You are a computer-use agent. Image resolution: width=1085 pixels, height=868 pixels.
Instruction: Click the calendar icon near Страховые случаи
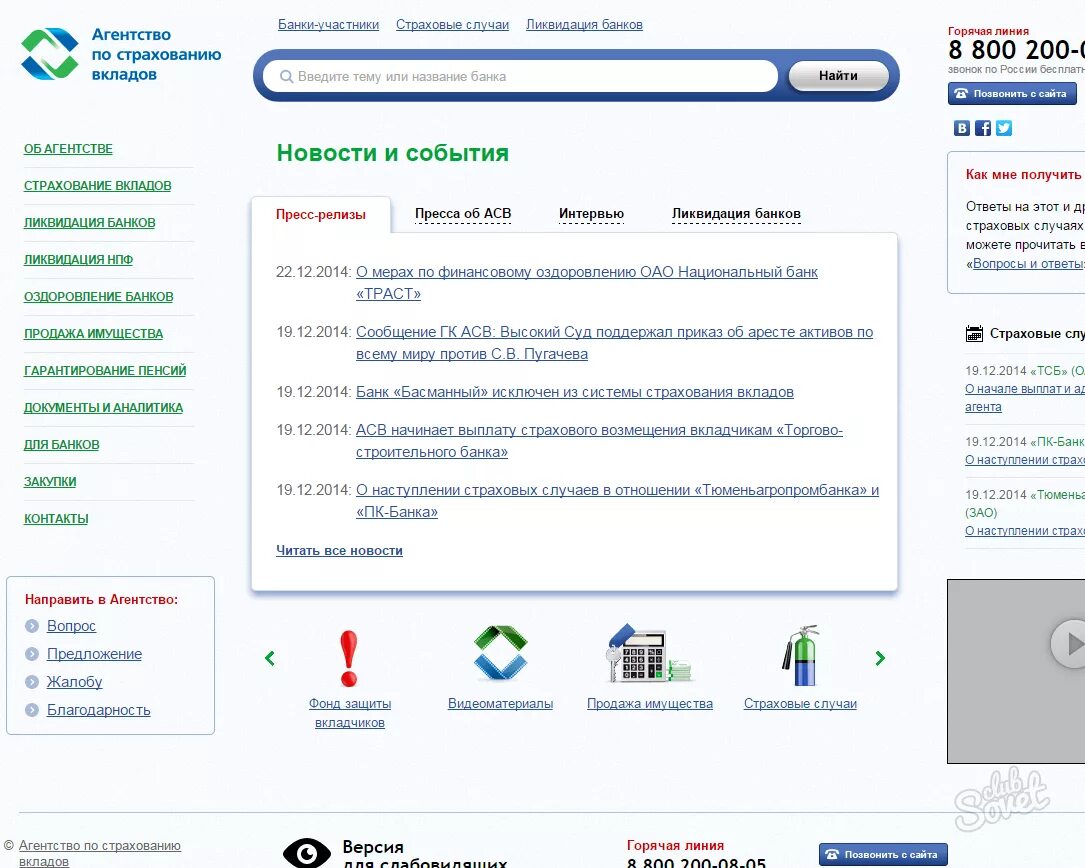(974, 334)
